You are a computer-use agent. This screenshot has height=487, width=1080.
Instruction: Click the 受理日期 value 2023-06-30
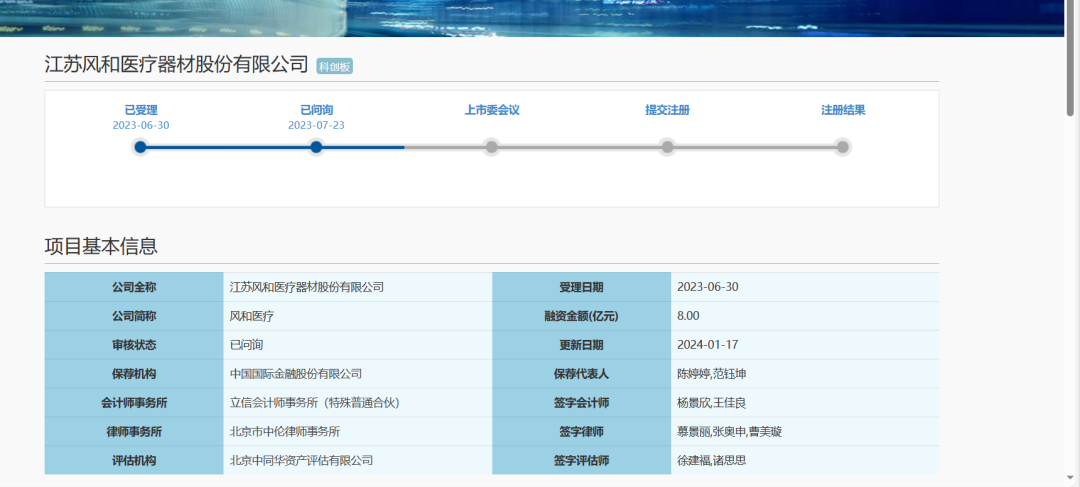(x=708, y=287)
